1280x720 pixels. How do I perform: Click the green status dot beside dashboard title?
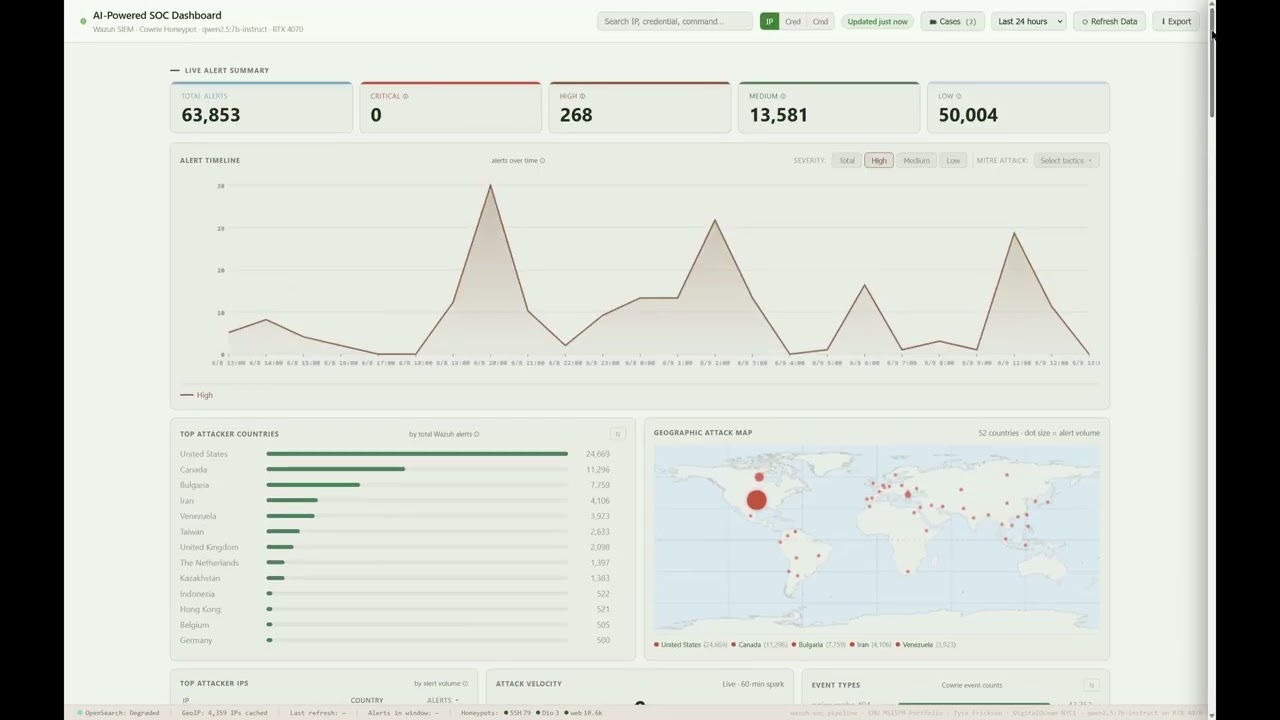83,21
